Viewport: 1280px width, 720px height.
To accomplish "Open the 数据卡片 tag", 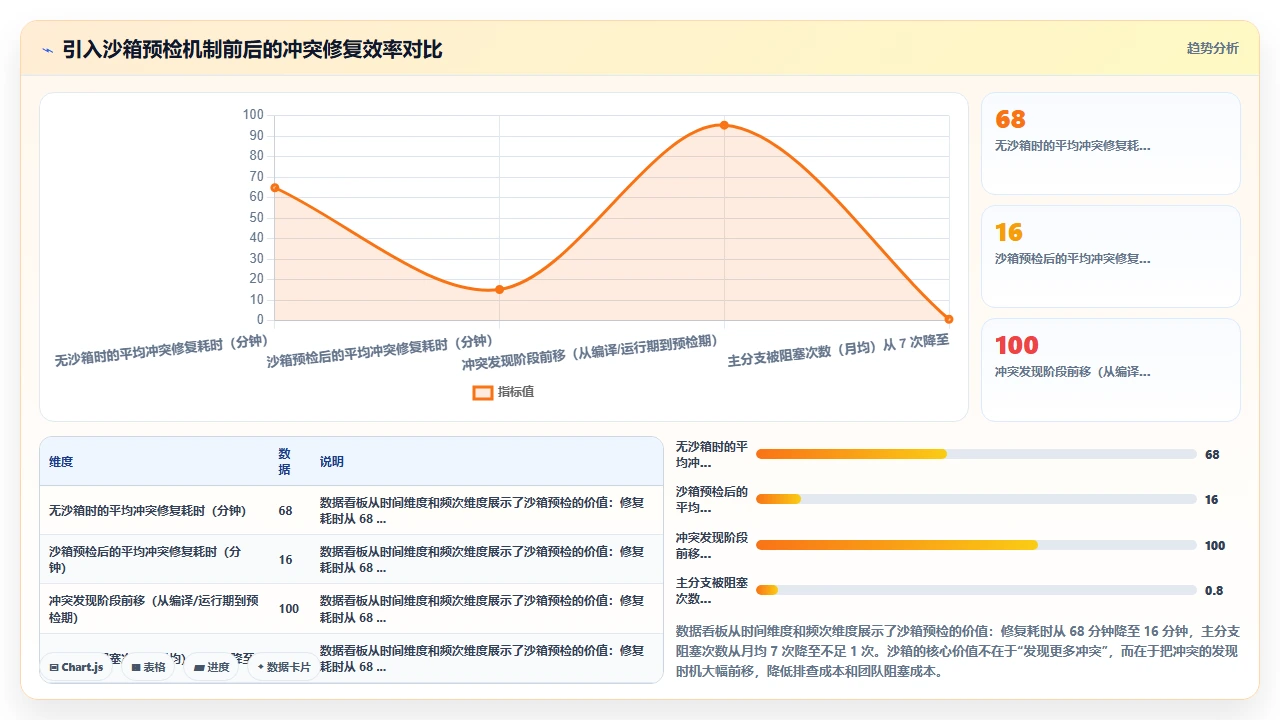I will pyautogui.click(x=284, y=667).
